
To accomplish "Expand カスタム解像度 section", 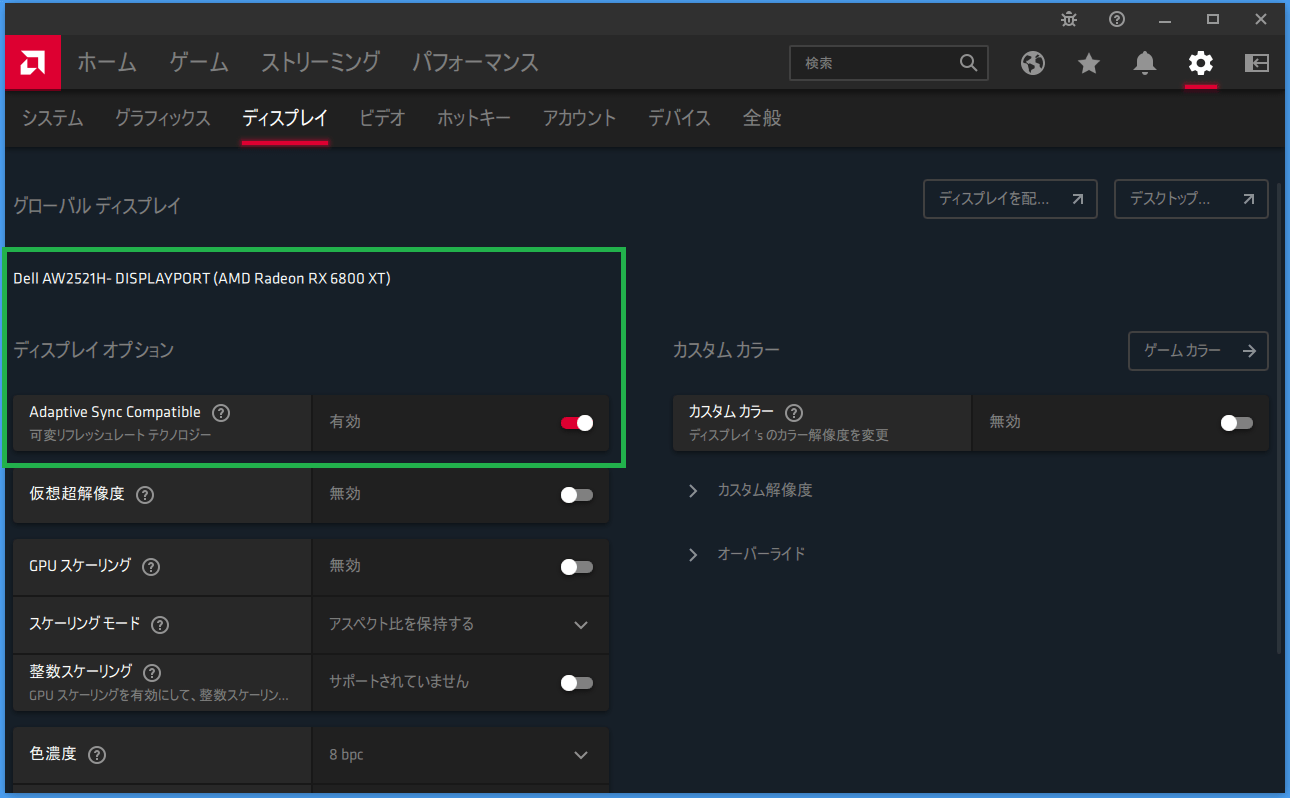I will pyautogui.click(x=750, y=491).
